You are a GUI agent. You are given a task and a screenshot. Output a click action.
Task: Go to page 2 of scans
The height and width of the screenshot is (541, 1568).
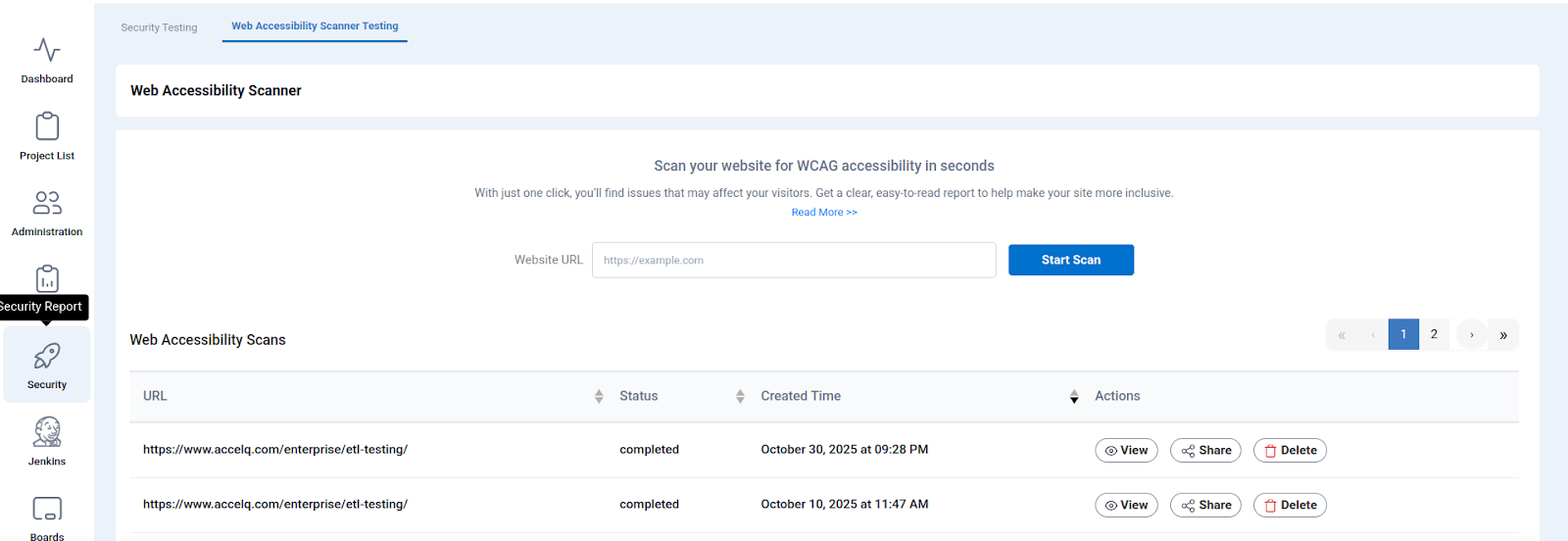pos(1434,334)
